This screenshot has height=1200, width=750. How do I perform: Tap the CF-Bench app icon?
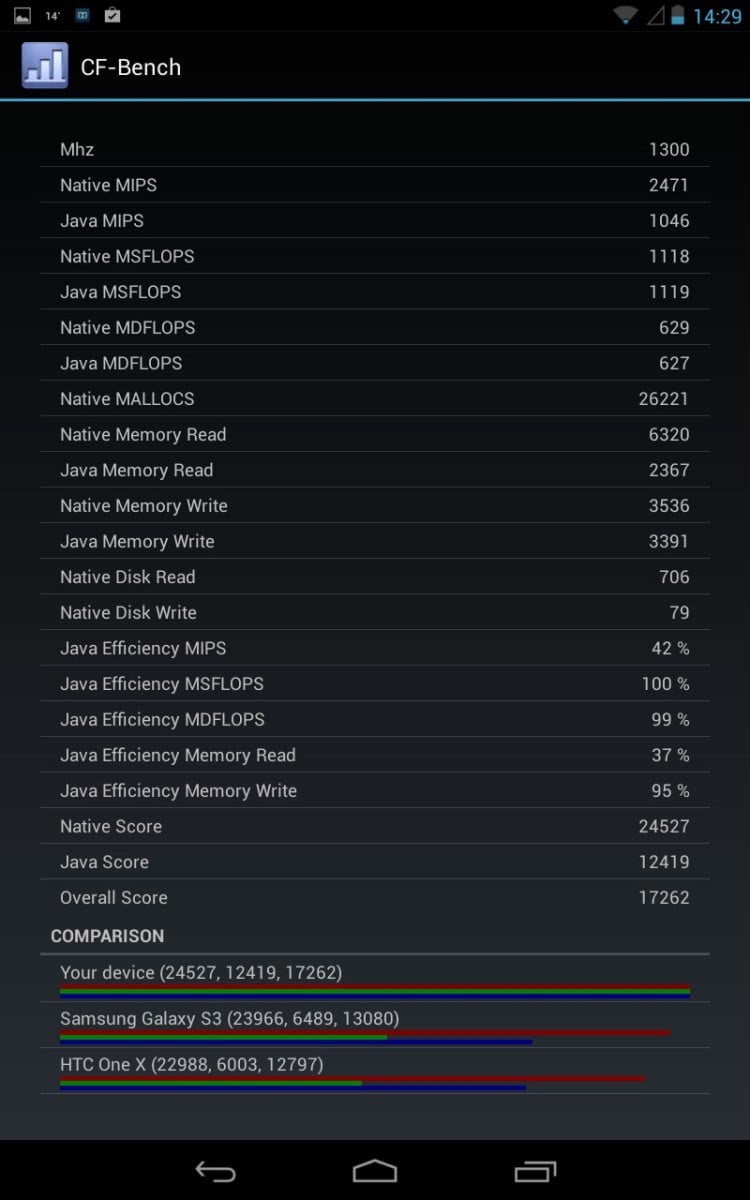(x=44, y=66)
